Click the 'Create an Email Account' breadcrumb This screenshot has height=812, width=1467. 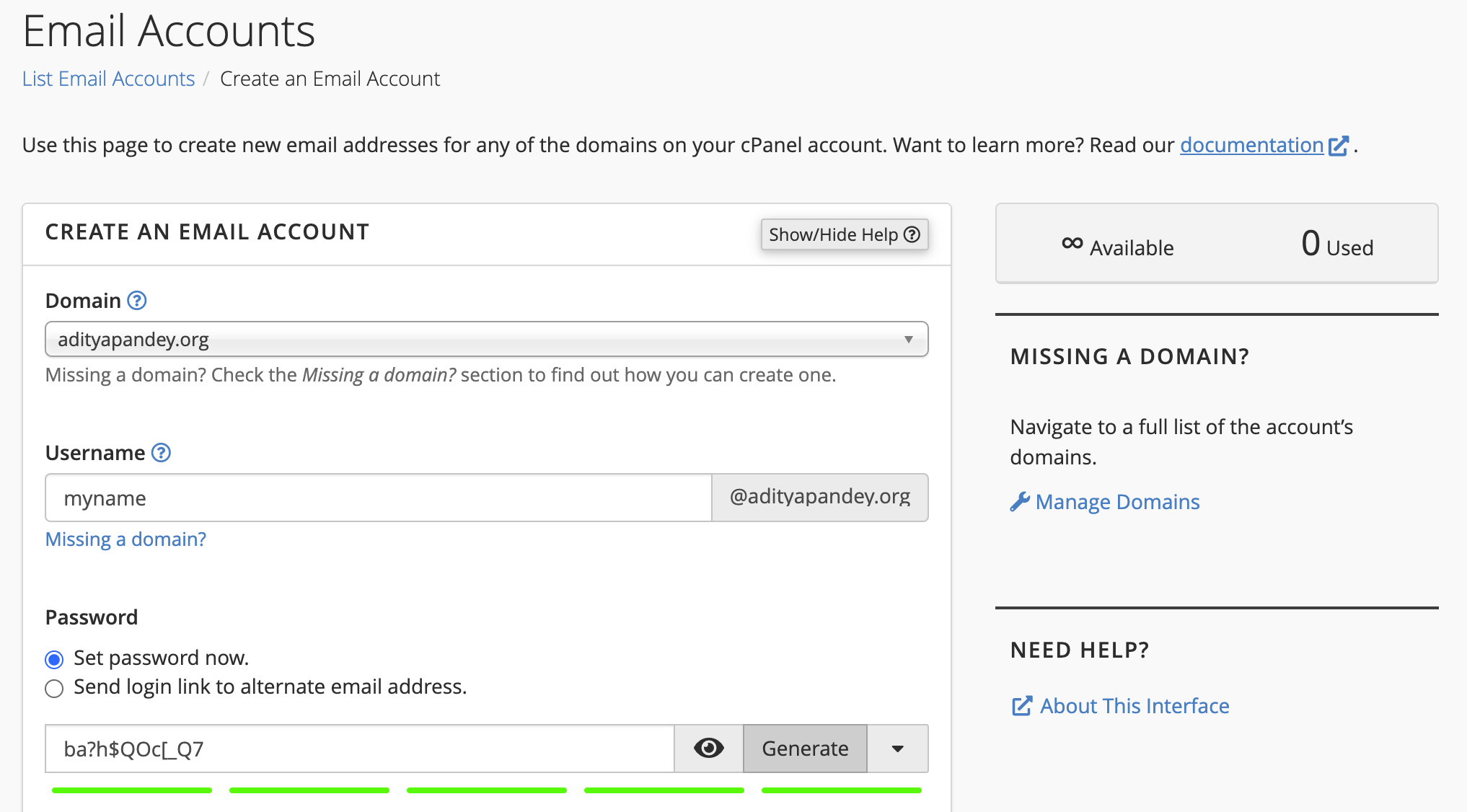click(x=330, y=79)
